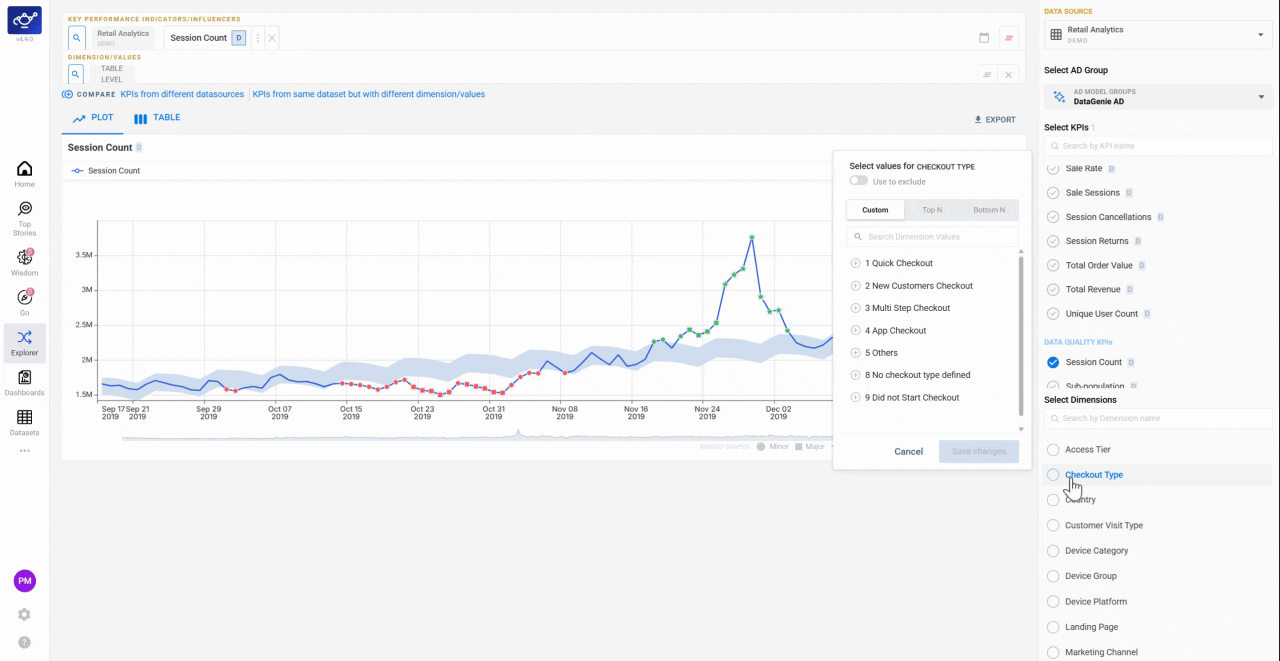Check the Unique User Count KPI
The image size is (1280, 661).
[1053, 314]
